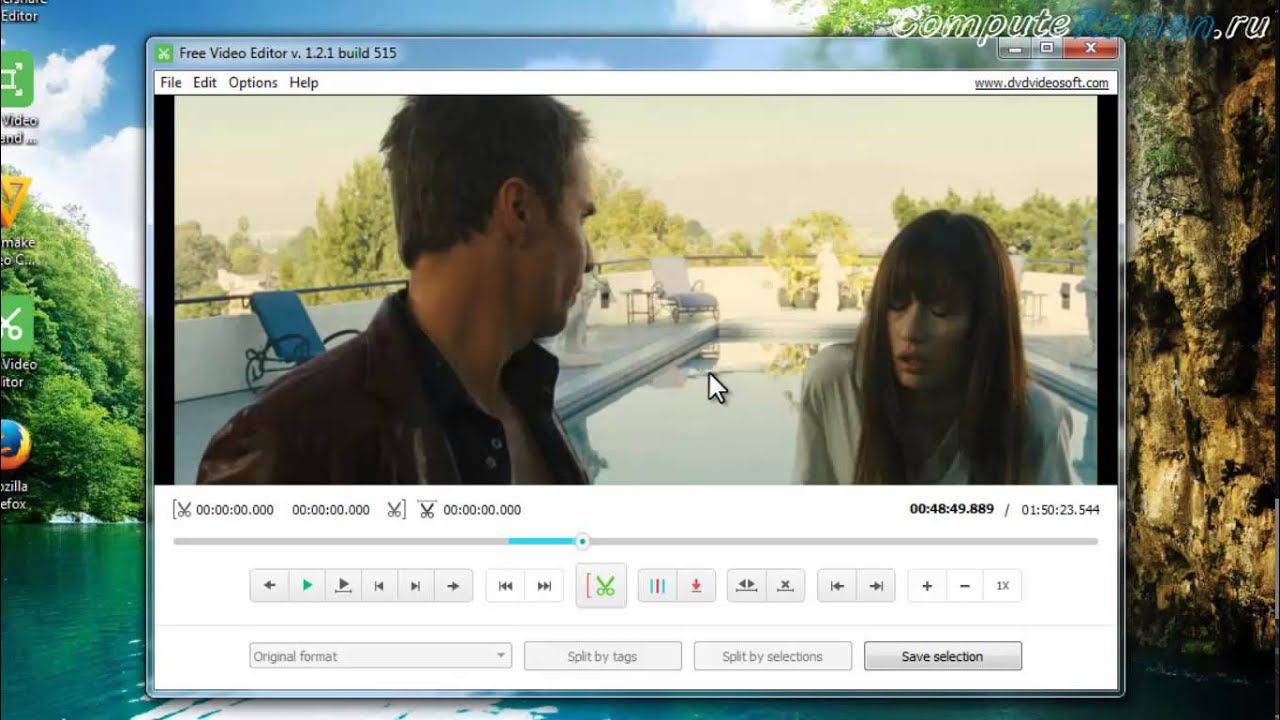Click the Split by selections button
Screen dimensions: 1280x720
click(x=772, y=656)
